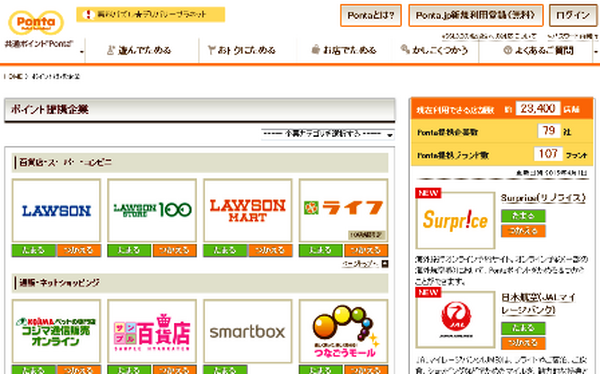Click the JAL crane logo thumbnail

(x=455, y=320)
